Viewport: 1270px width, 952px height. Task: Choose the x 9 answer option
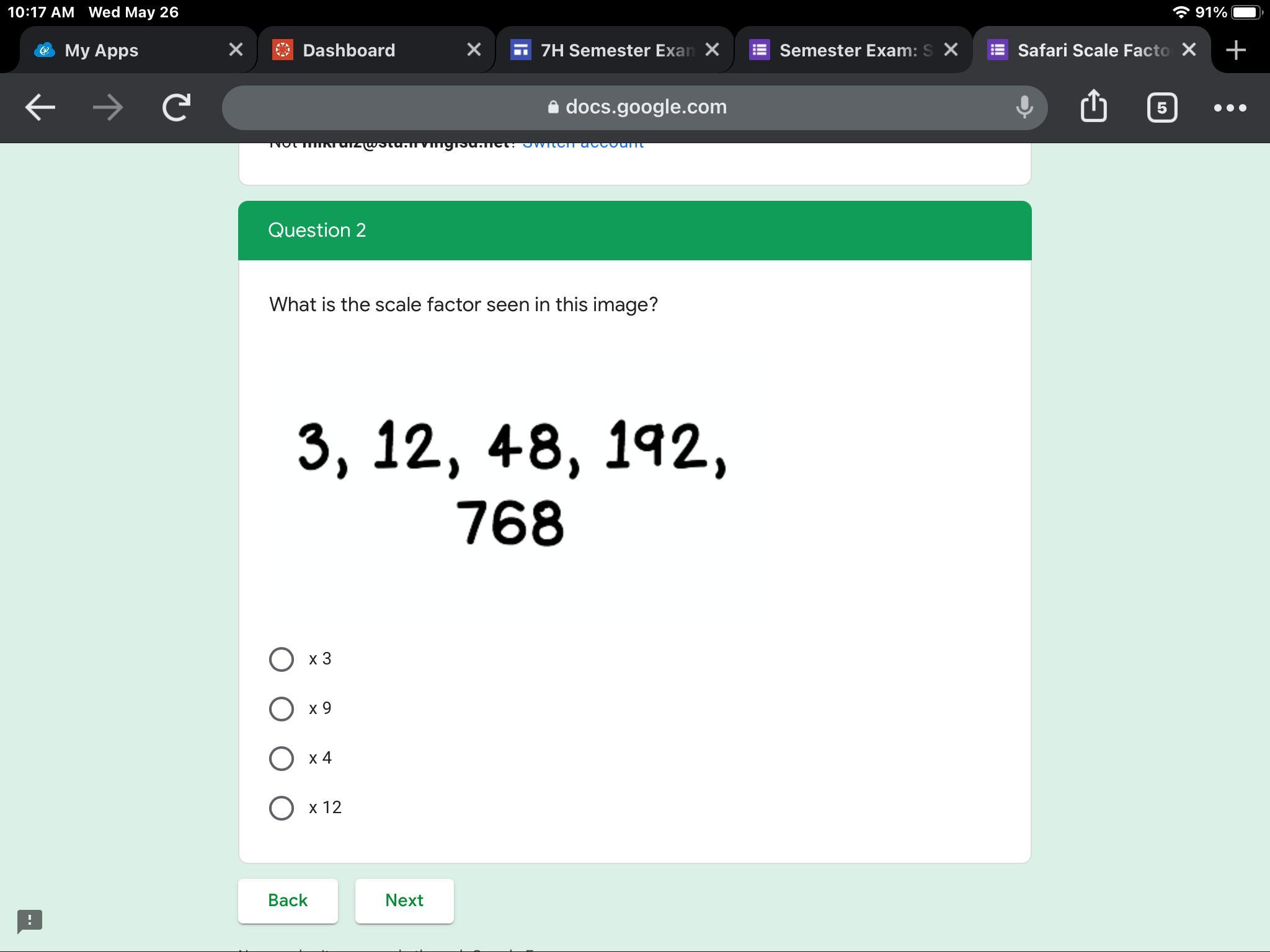(x=282, y=708)
